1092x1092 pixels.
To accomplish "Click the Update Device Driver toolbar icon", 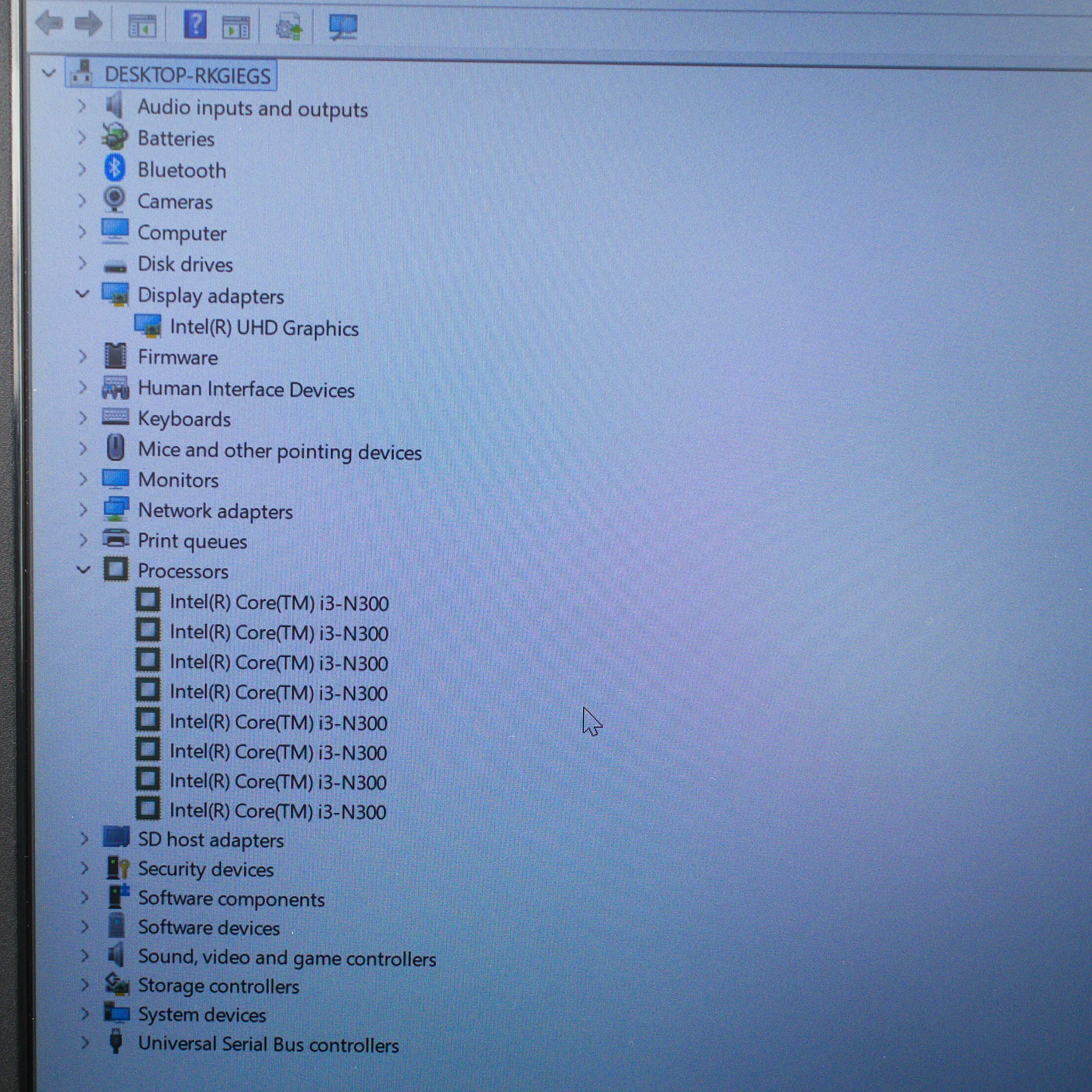I will [289, 27].
